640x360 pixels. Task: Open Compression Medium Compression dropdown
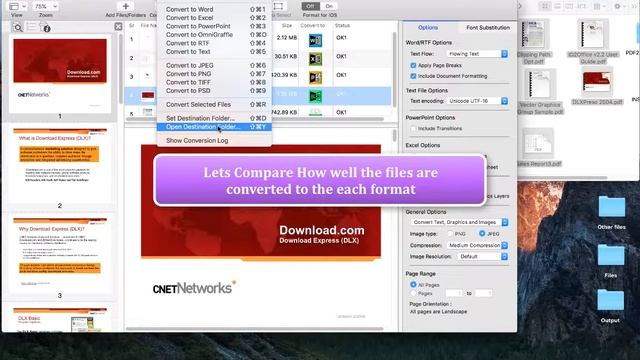477,245
